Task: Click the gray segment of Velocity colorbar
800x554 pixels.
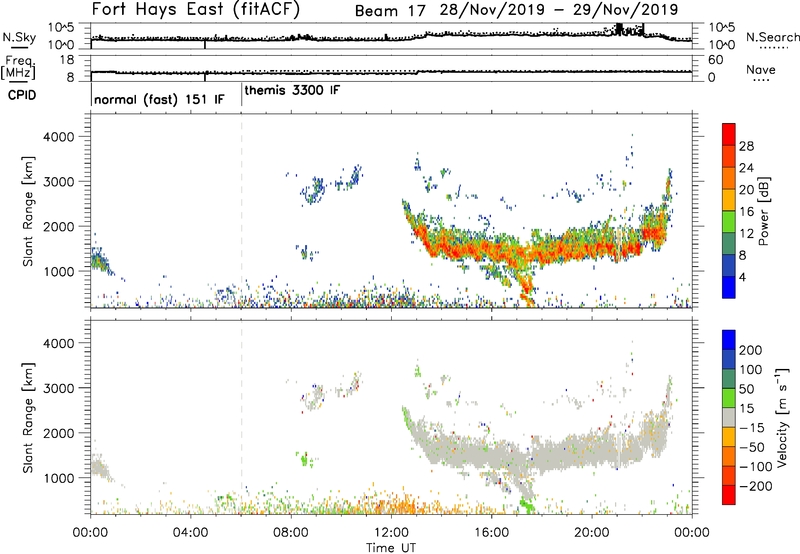Action: (x=729, y=418)
